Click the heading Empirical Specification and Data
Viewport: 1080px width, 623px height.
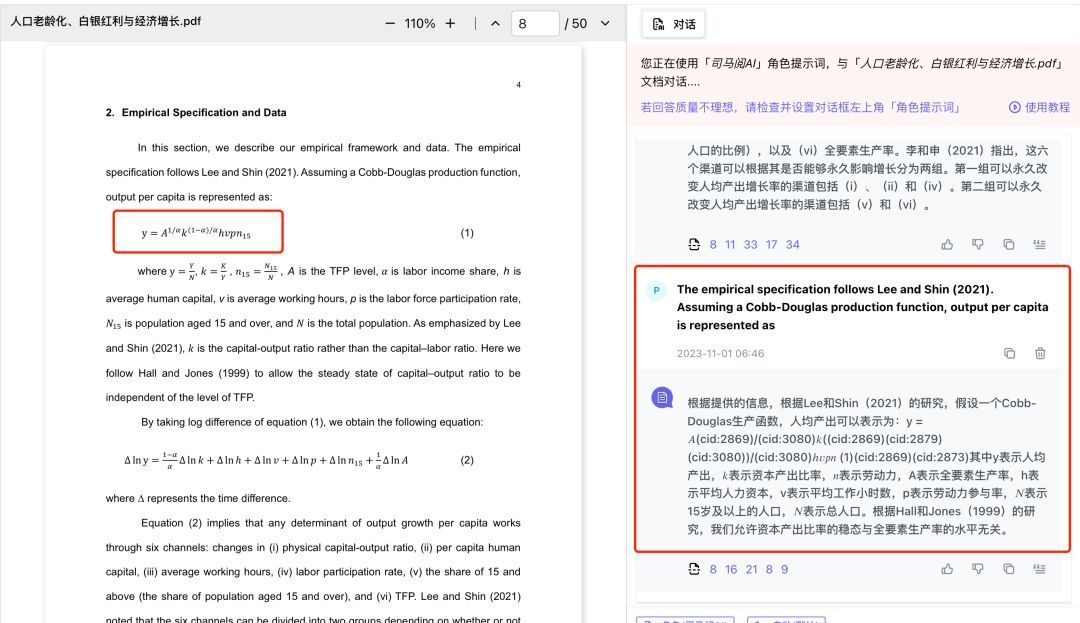point(204,112)
